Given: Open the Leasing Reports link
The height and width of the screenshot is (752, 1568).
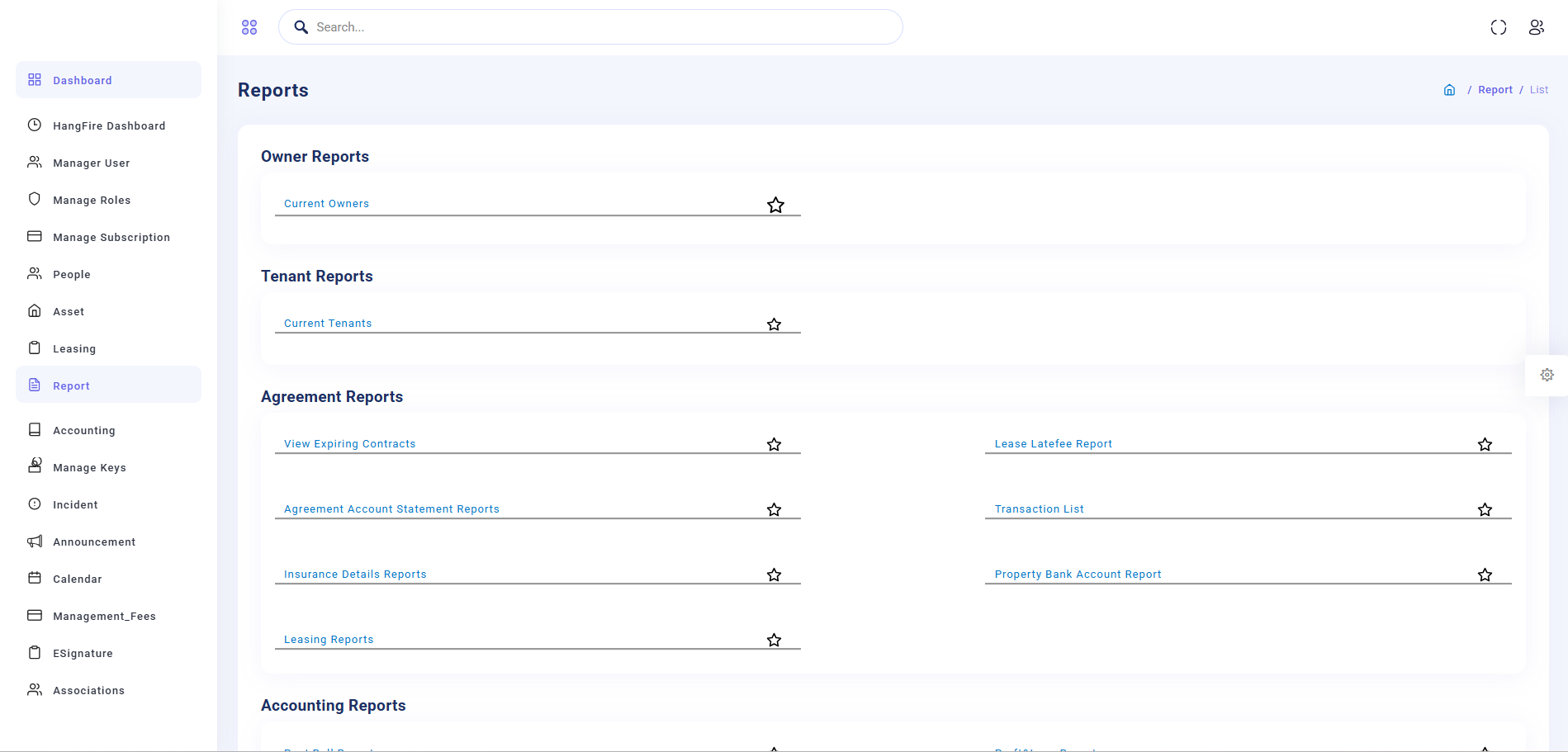Looking at the screenshot, I should tap(329, 640).
